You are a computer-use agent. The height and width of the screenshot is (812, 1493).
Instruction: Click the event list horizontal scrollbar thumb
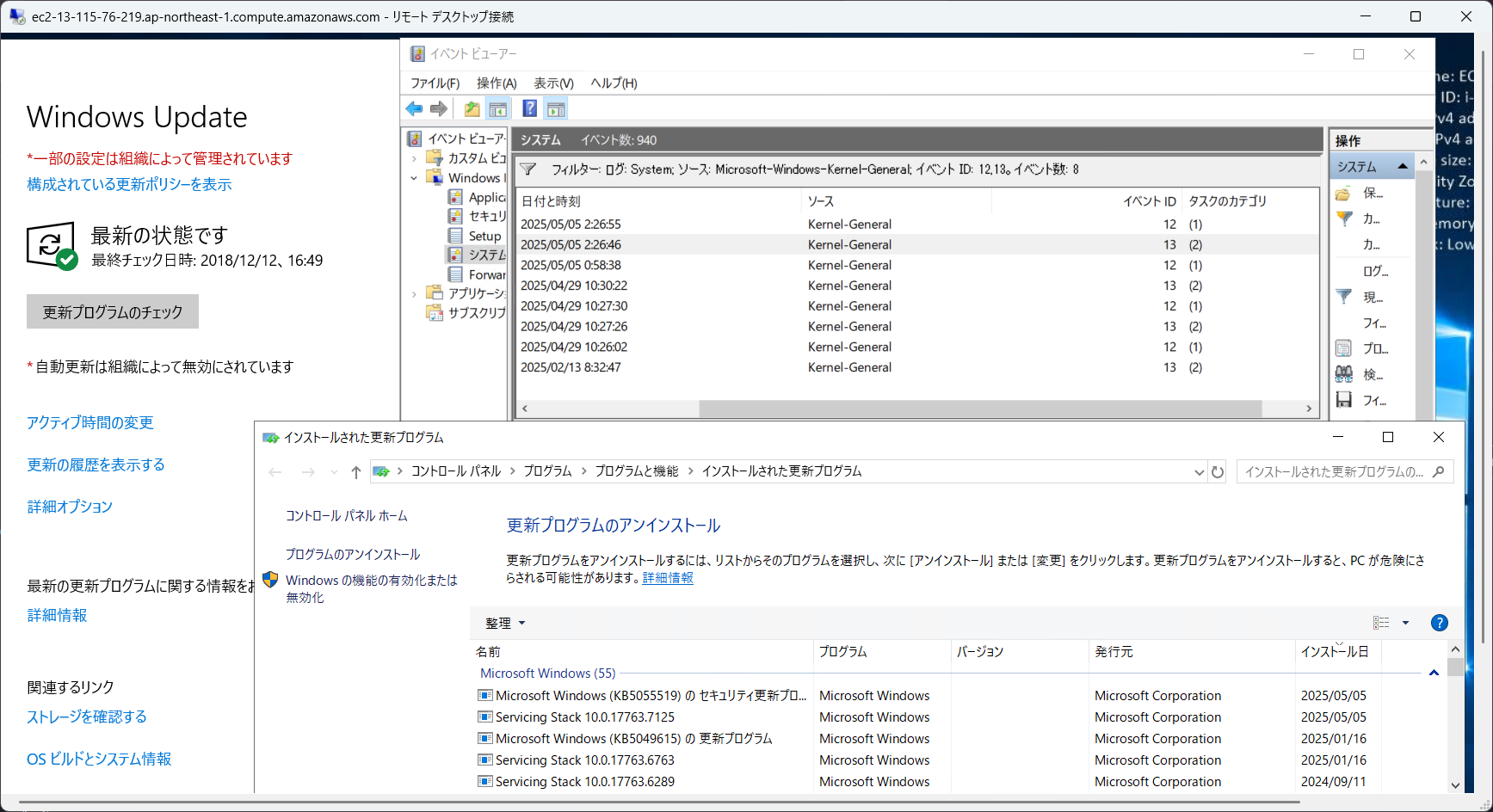[981, 409]
